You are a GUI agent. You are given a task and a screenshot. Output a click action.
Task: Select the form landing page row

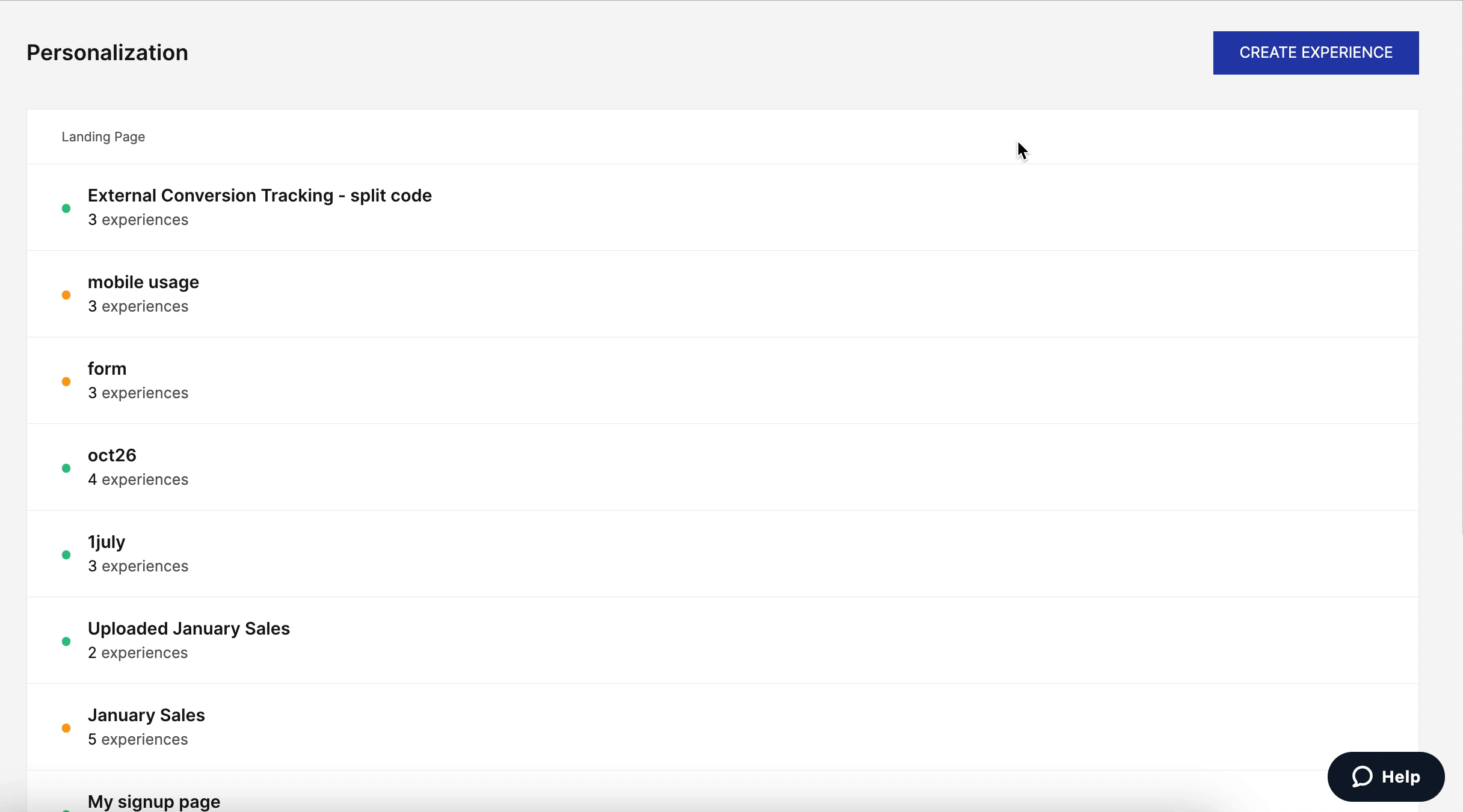(x=722, y=381)
